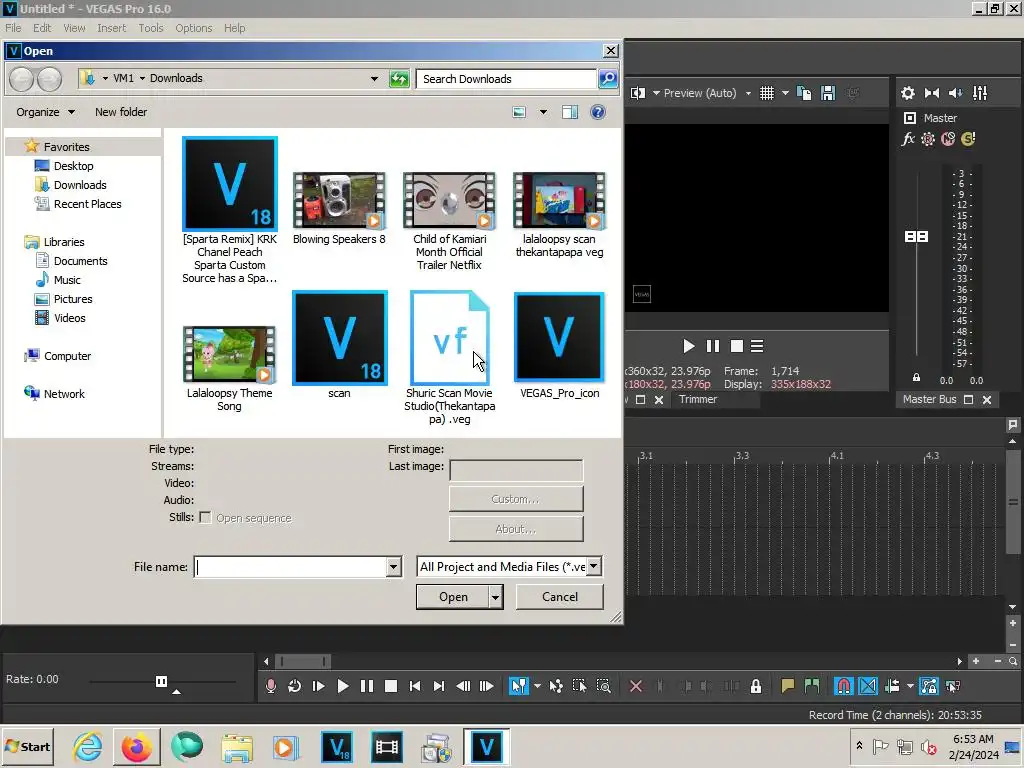Open Firefox from the Windows taskbar
Image resolution: width=1024 pixels, height=768 pixels.
(x=136, y=747)
